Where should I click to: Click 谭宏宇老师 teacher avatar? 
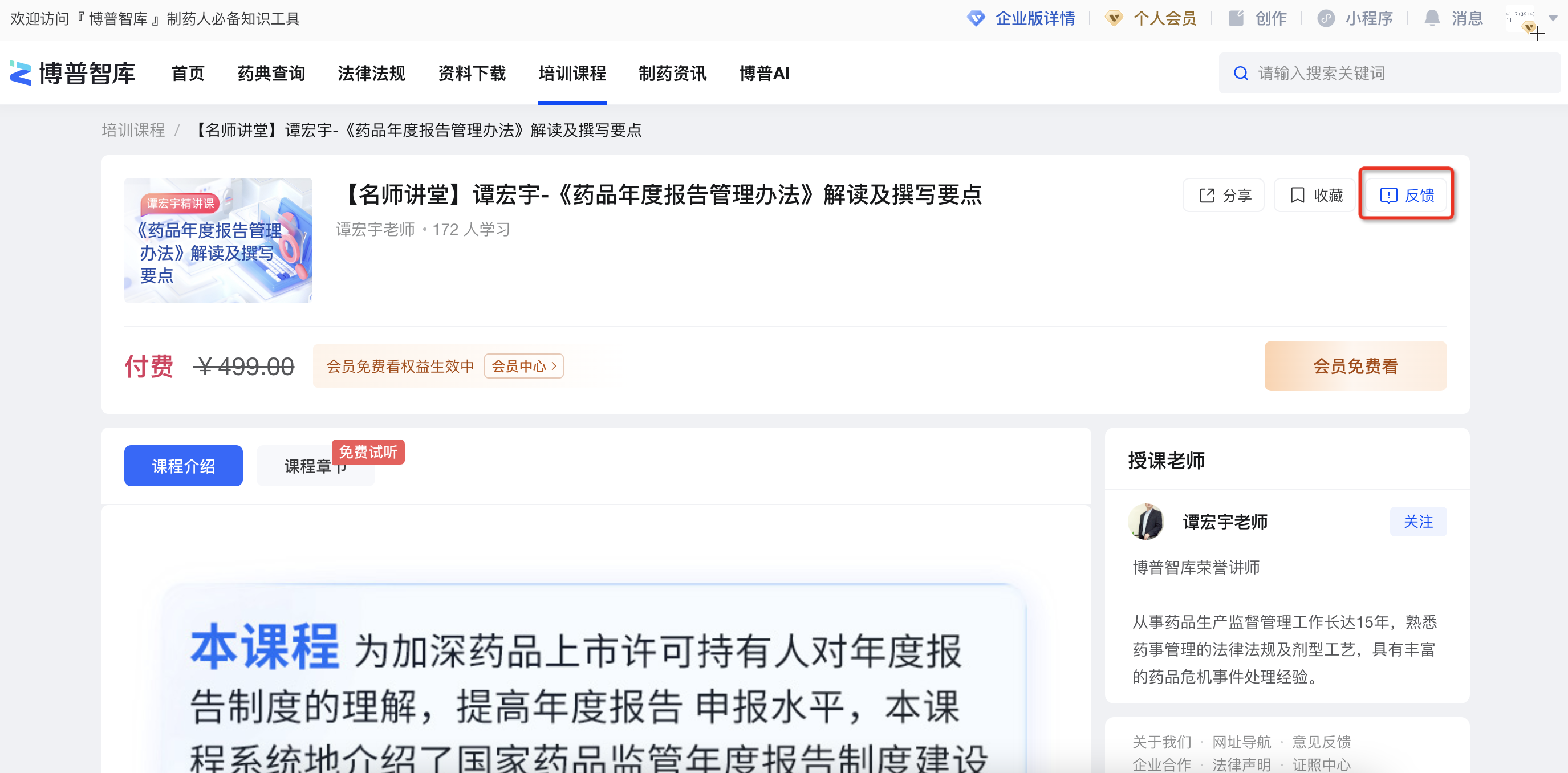click(x=1146, y=522)
